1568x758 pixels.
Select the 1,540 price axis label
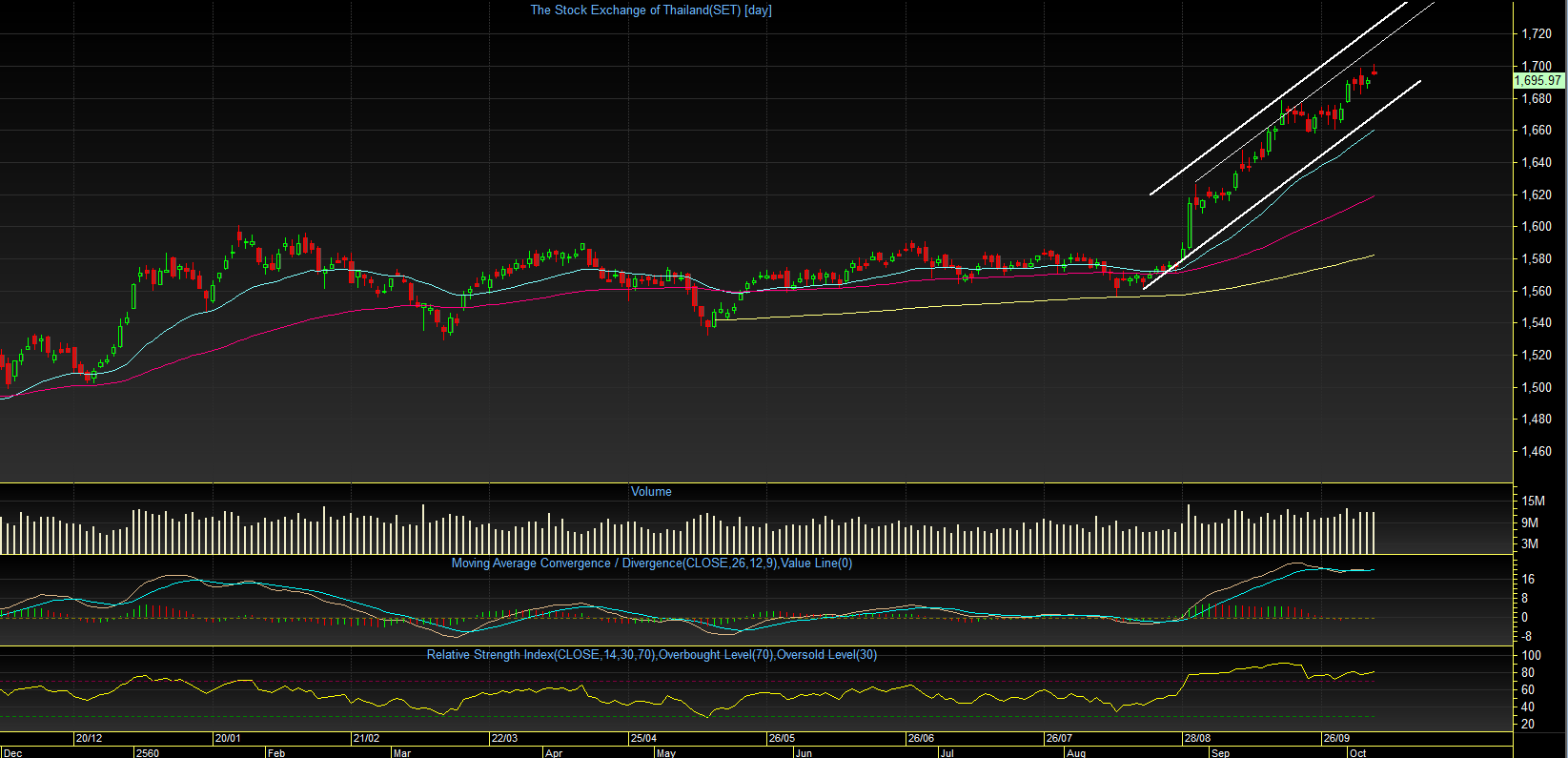pyautogui.click(x=1537, y=323)
